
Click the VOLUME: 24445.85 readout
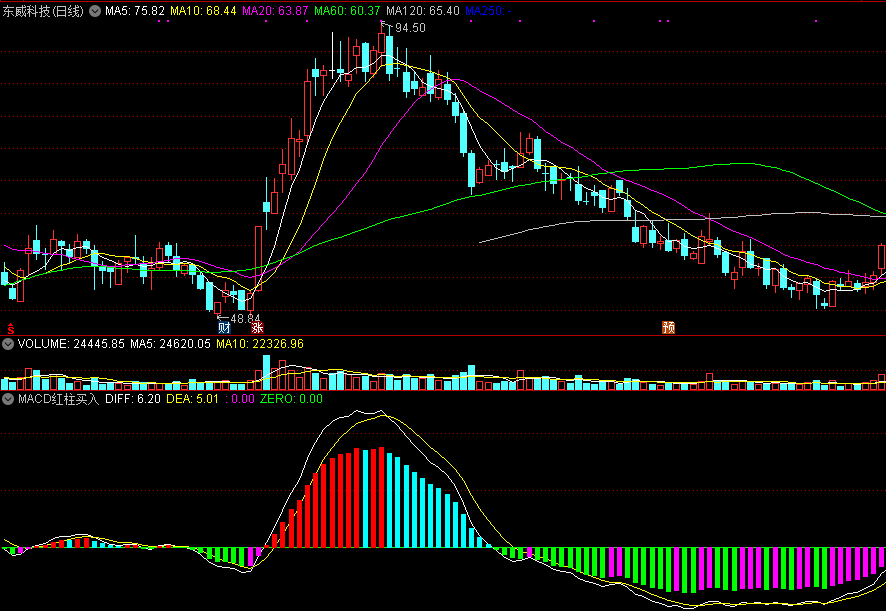[71, 344]
